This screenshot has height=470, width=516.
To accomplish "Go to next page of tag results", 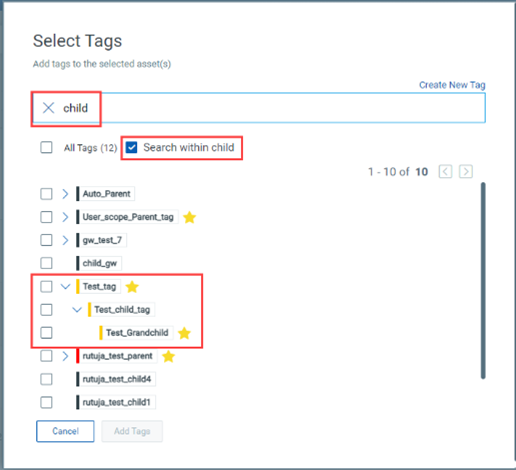I will click(466, 172).
